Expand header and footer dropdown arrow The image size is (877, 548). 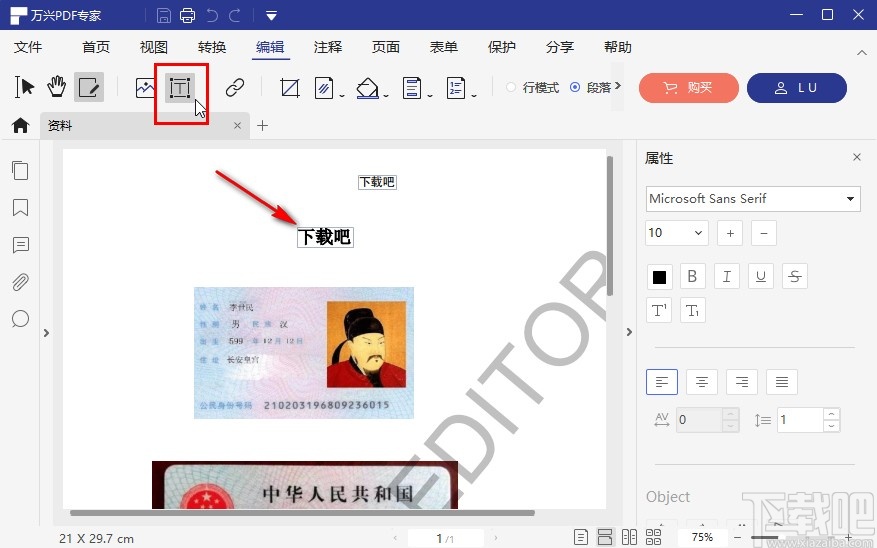(x=430, y=96)
